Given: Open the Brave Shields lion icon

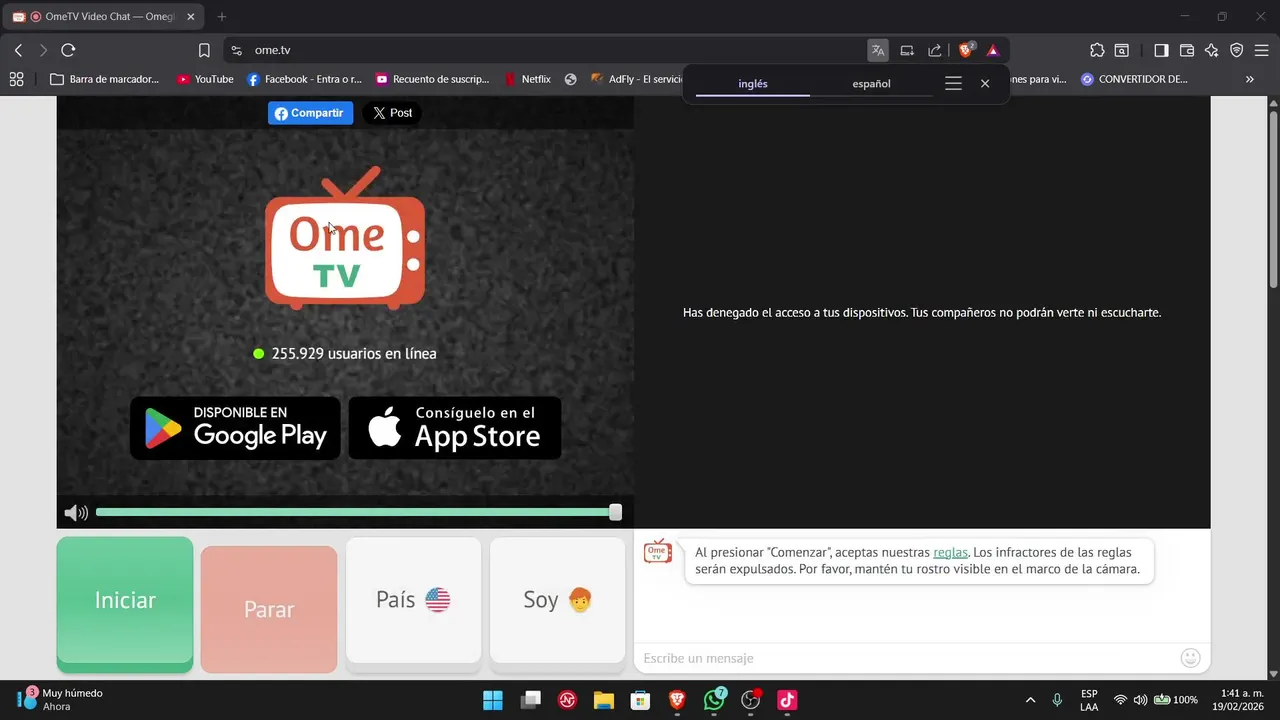Looking at the screenshot, I should pyautogui.click(x=966, y=50).
